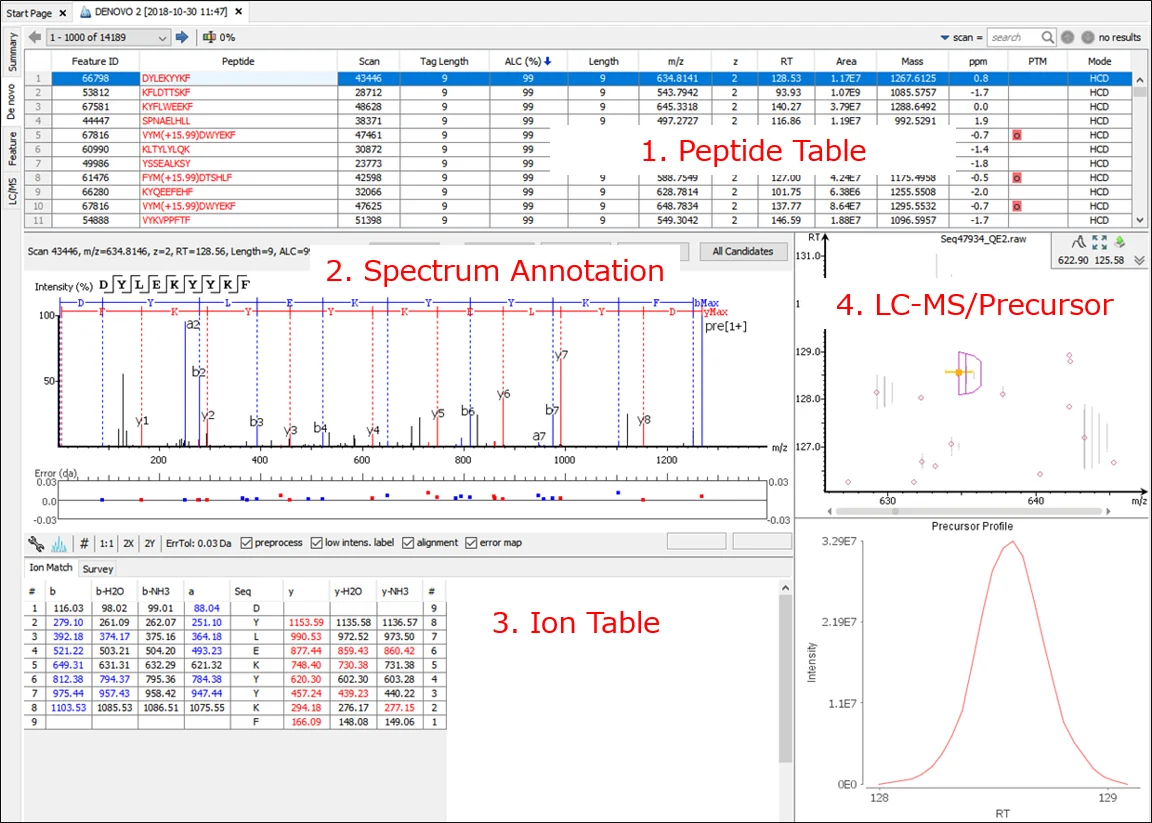Click the magnifier icon in search box
Viewport: 1152px width, 823px height.
1048,37
